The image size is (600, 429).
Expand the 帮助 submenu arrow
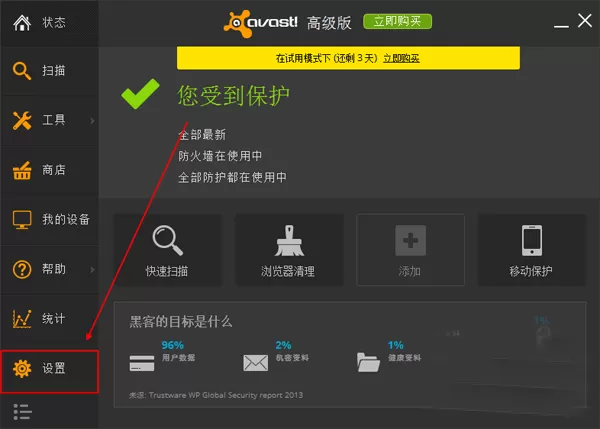click(x=92, y=270)
